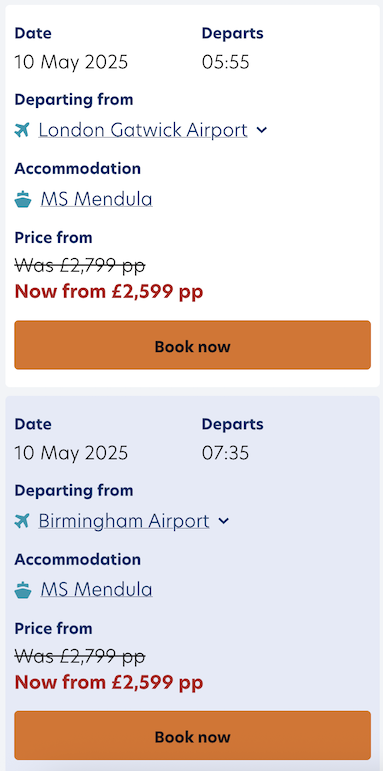
Task: Click the plane icon beside London Gatwick Airport
Action: [22, 130]
